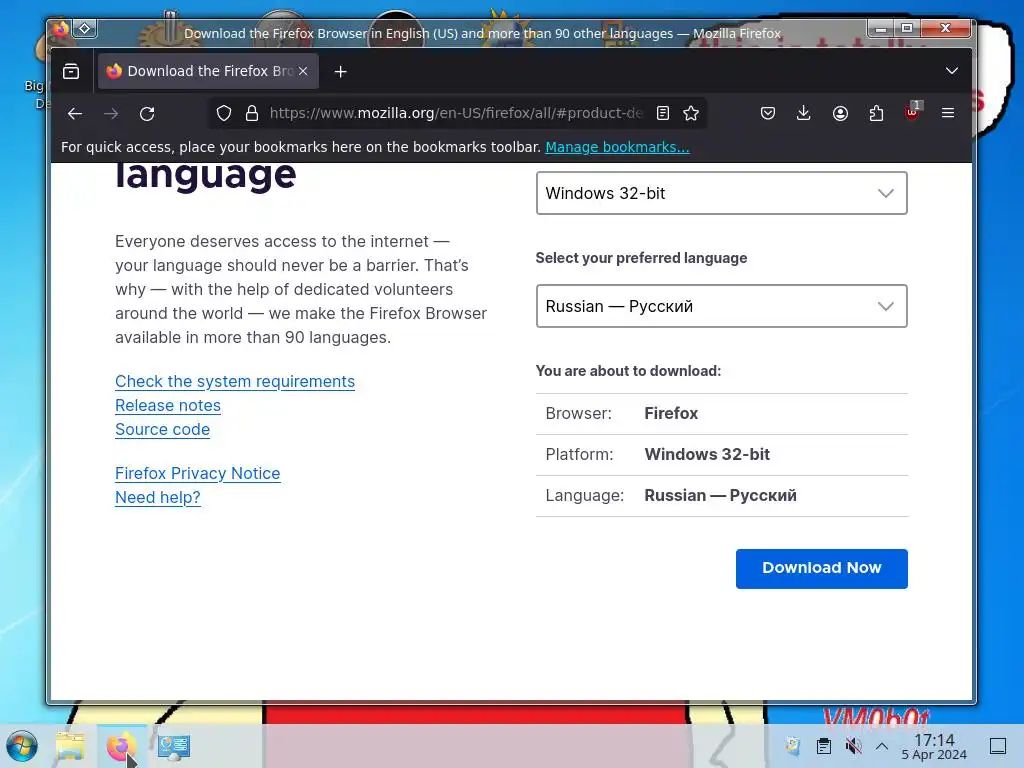Viewport: 1024px width, 768px height.
Task: Toggle keep-on-all-desktops pin icon in titlebar
Action: pyautogui.click(x=85, y=29)
